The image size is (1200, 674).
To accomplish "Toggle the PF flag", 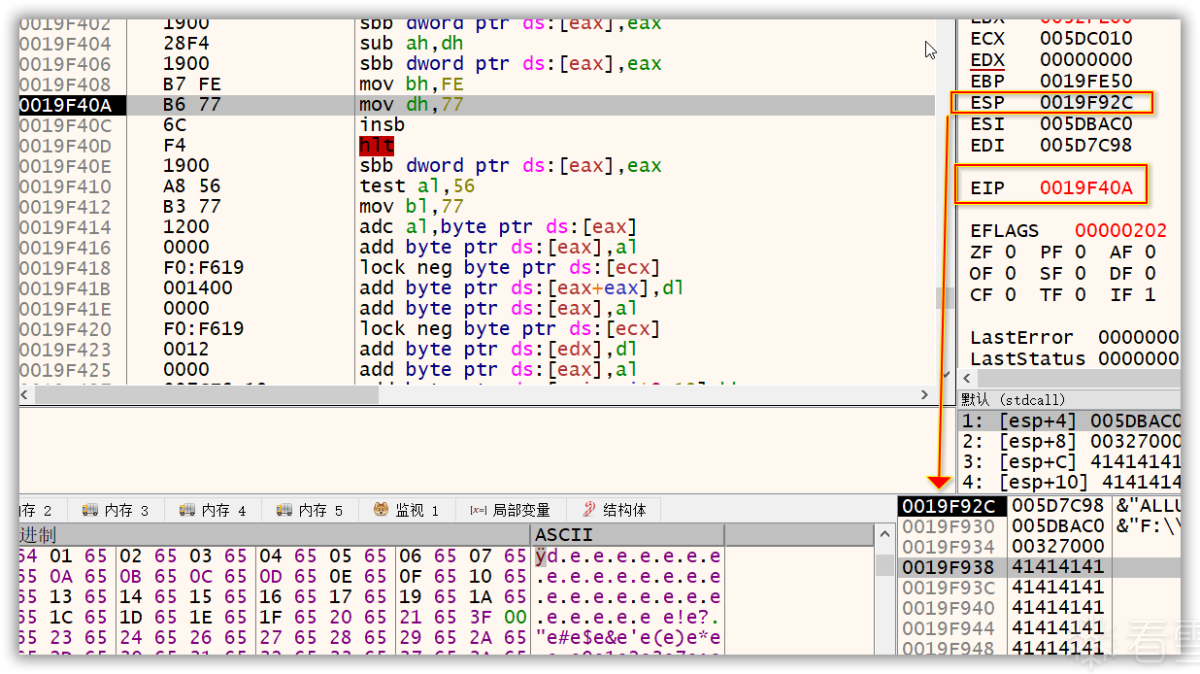I will coord(1063,252).
